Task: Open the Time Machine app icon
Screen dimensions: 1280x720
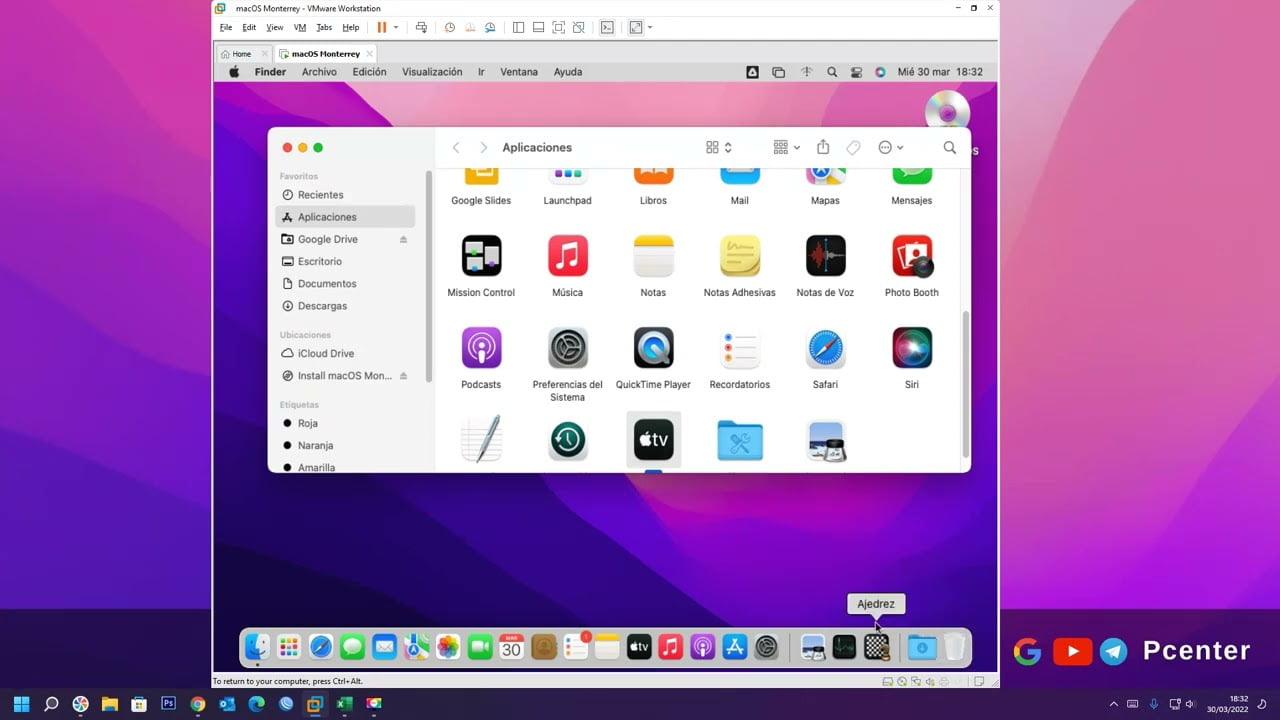Action: click(x=567, y=440)
